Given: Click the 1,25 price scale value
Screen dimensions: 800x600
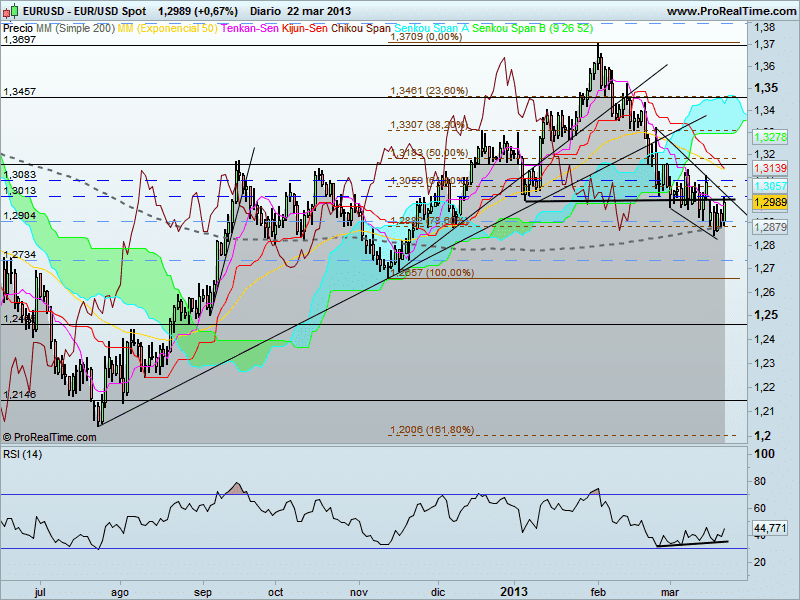Looking at the screenshot, I should coord(766,315).
